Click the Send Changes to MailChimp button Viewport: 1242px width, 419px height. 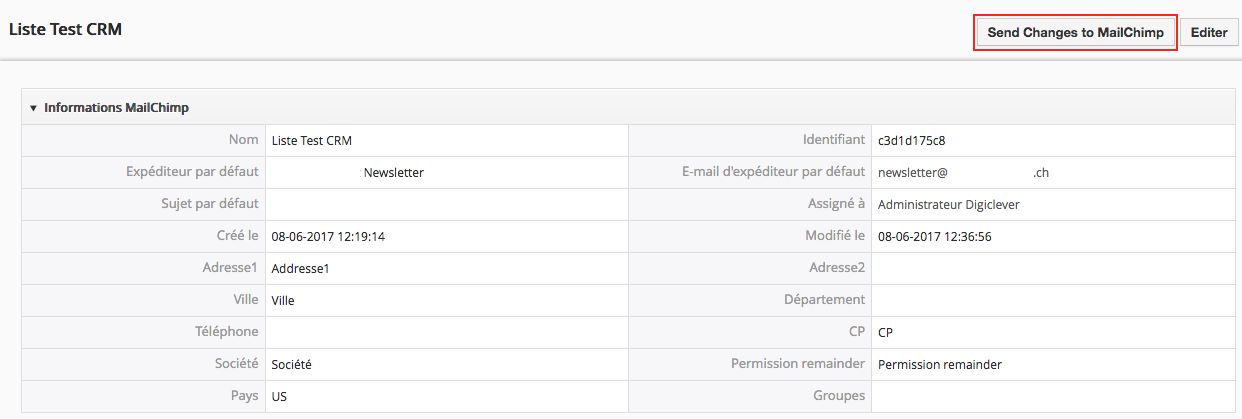(1075, 32)
